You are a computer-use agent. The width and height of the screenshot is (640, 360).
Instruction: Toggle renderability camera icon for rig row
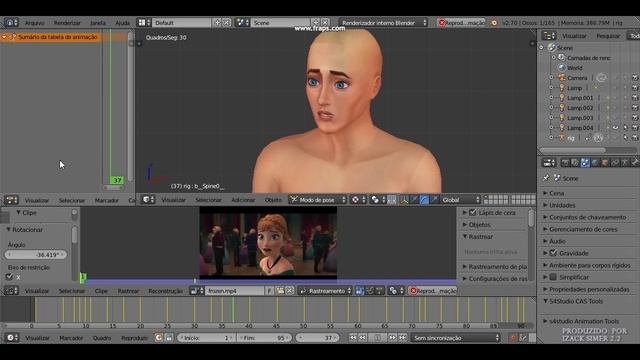click(635, 138)
